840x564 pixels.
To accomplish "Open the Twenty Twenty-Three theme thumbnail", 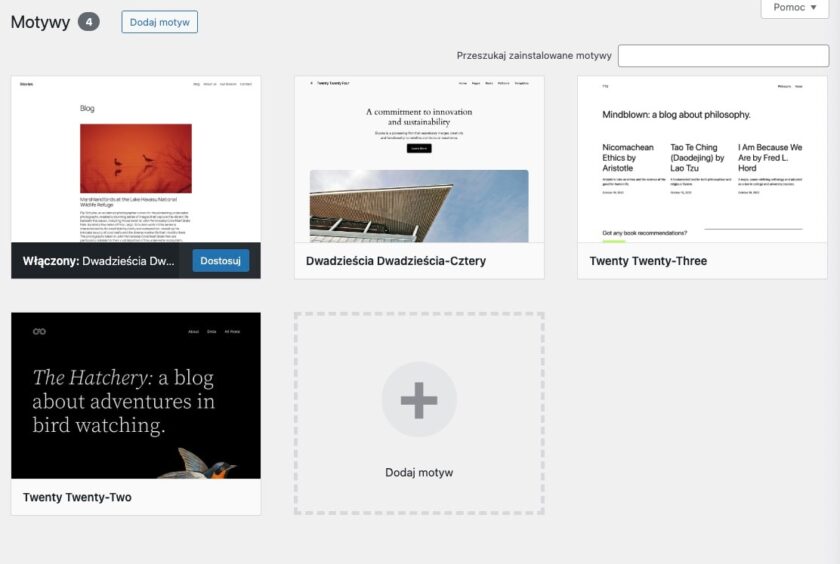I will click(702, 159).
